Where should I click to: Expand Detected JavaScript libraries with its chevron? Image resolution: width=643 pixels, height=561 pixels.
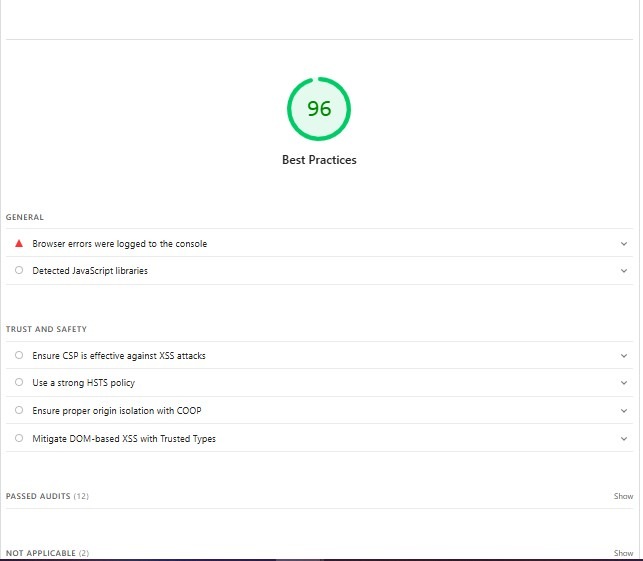click(x=624, y=271)
